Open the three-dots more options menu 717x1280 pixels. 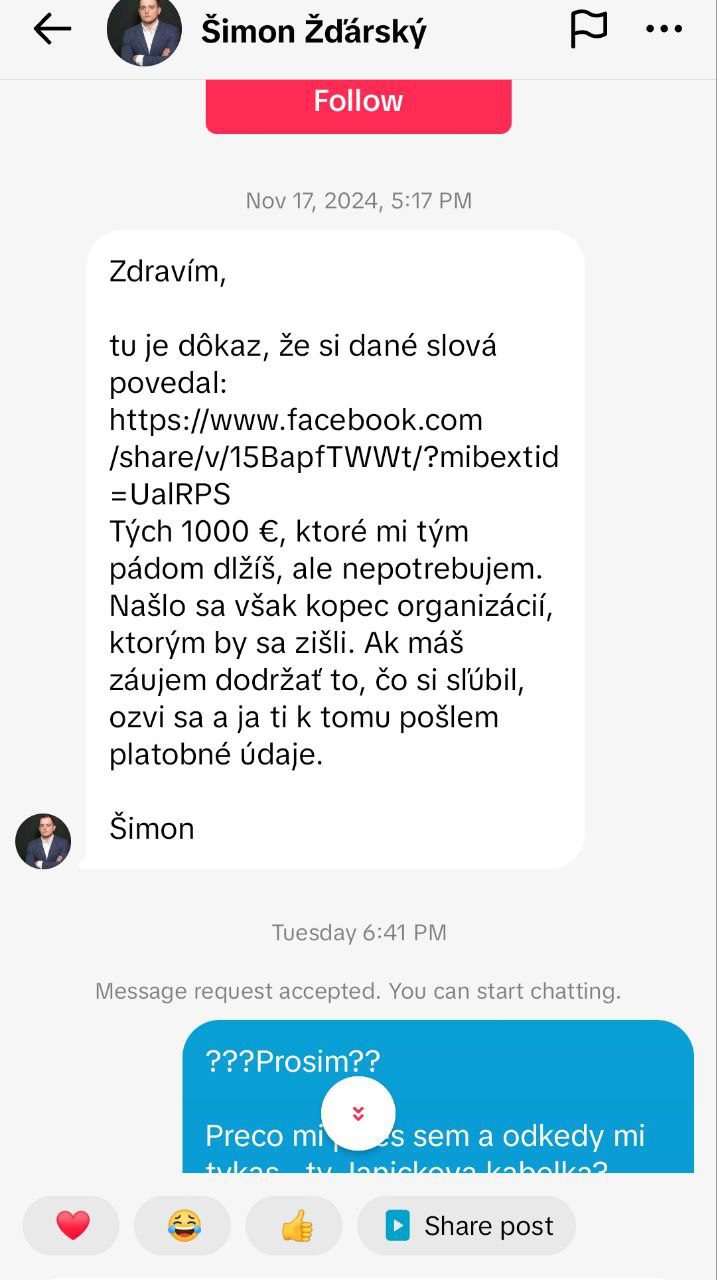(x=664, y=29)
